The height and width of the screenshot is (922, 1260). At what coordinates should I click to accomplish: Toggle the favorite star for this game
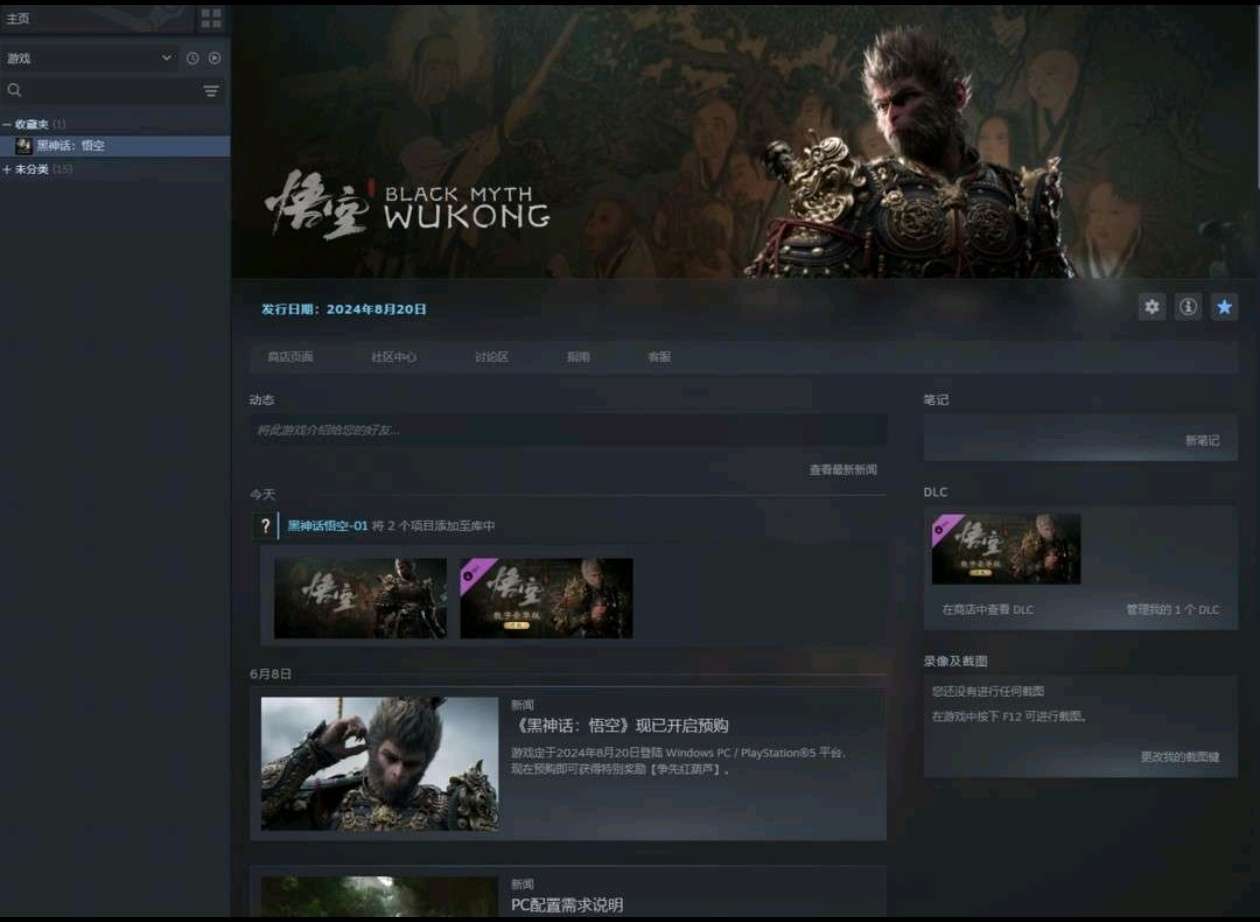point(1224,307)
